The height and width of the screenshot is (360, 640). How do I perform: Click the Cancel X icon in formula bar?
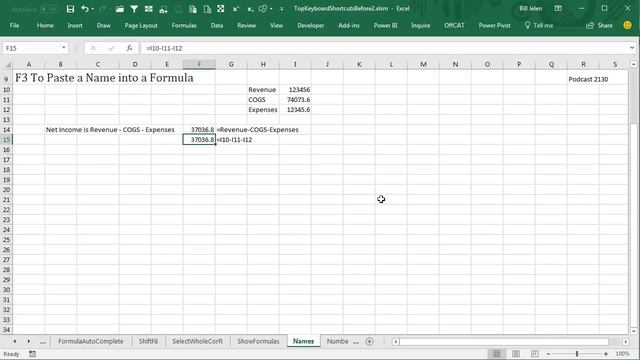[x=93, y=48]
